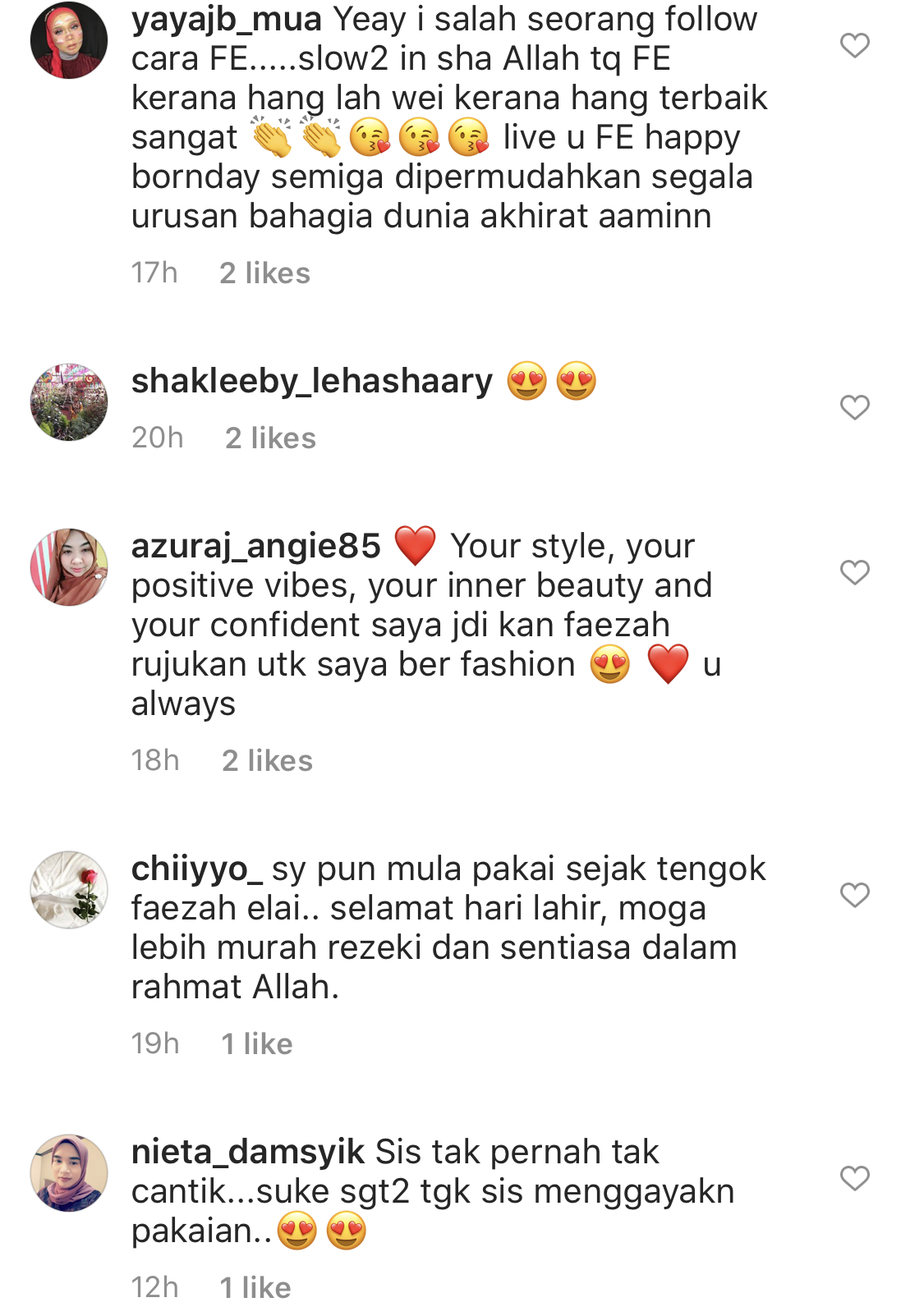Open yayajb_mua's profile picture

tap(69, 40)
